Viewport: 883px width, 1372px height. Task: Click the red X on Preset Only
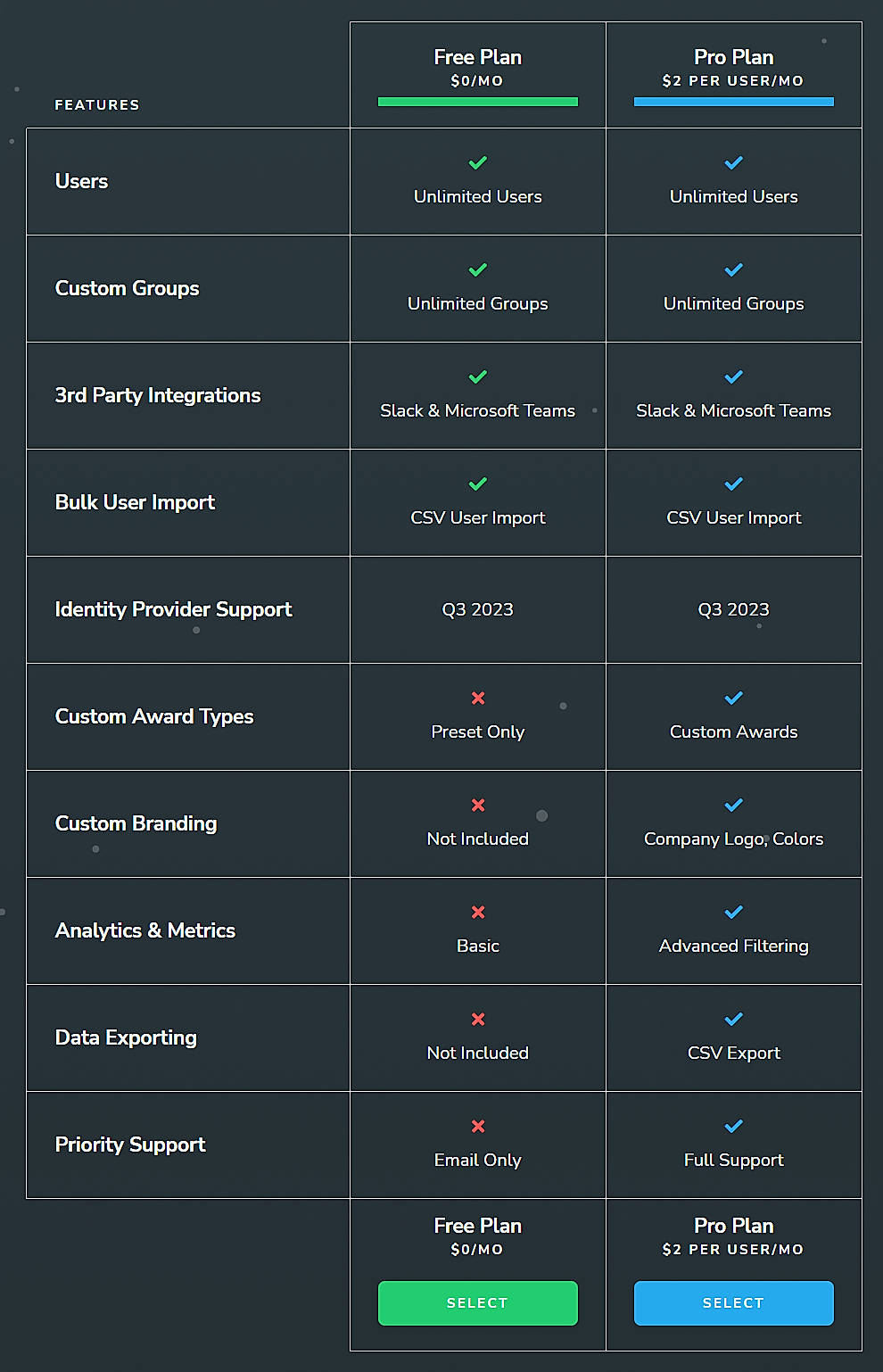tap(477, 698)
